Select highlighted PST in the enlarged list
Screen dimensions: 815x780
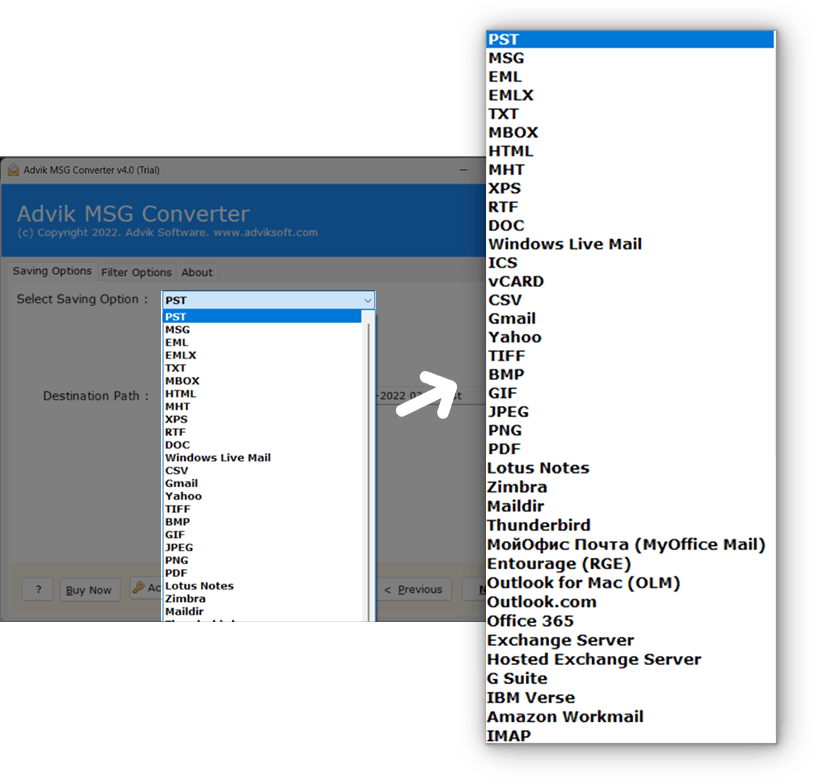[x=630, y=39]
